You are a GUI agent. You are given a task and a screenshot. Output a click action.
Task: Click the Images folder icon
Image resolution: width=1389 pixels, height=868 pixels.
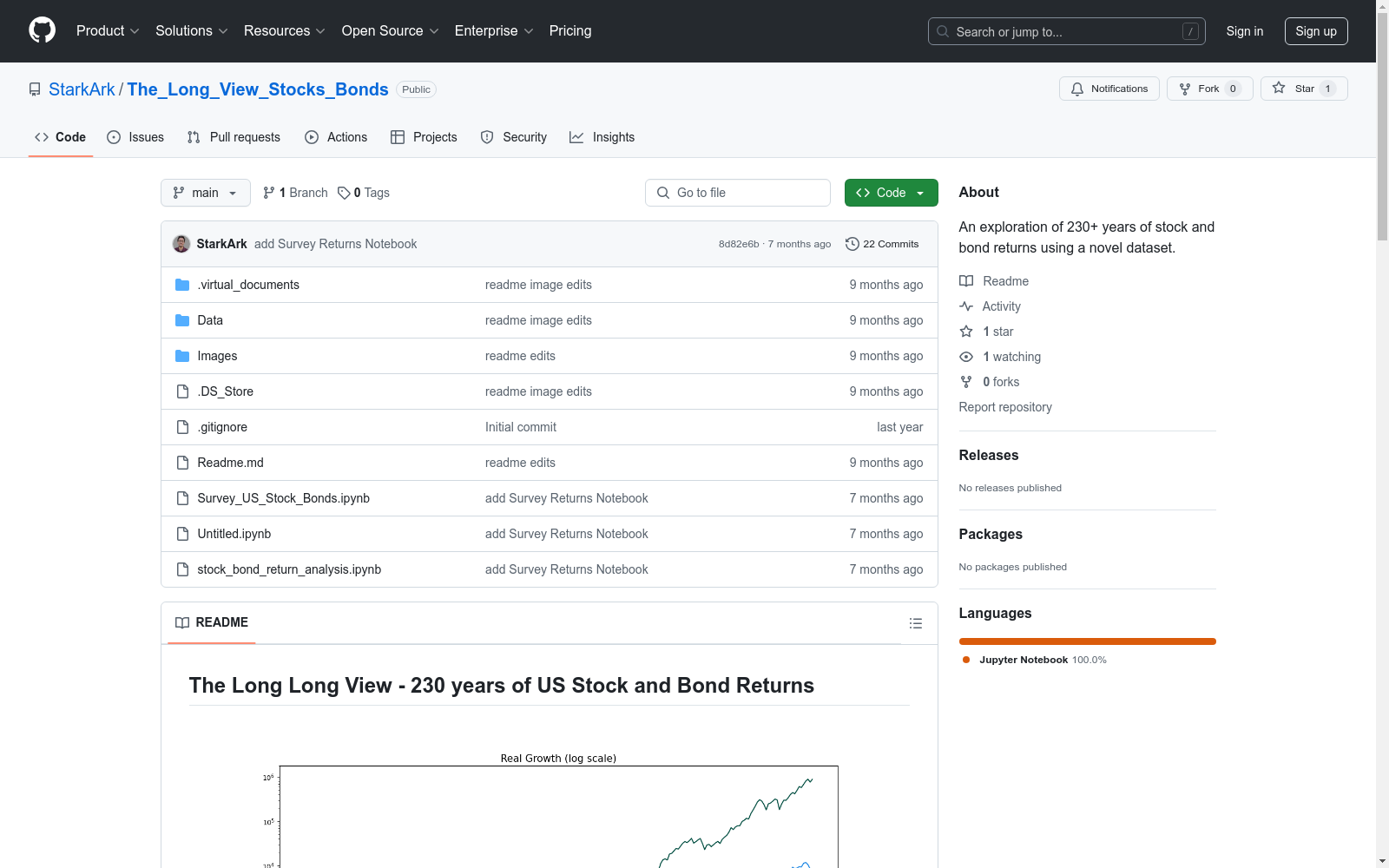(x=182, y=356)
